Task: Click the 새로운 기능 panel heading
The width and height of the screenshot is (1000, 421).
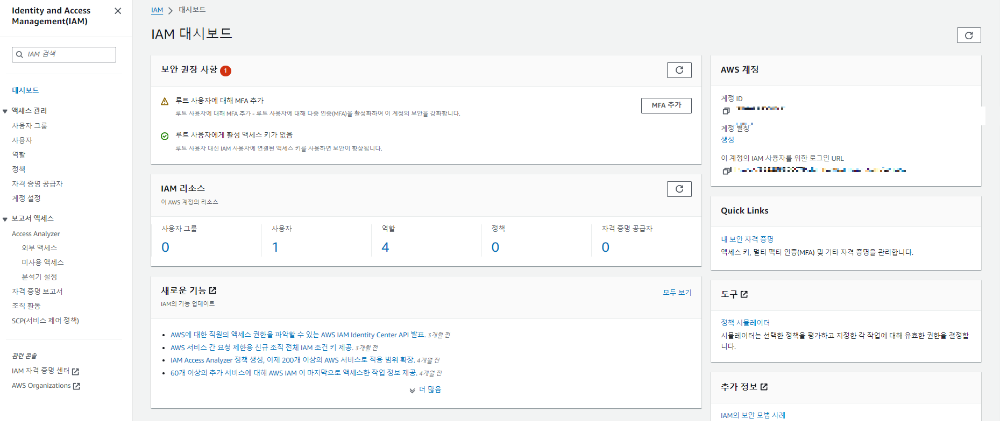Action: pos(184,290)
